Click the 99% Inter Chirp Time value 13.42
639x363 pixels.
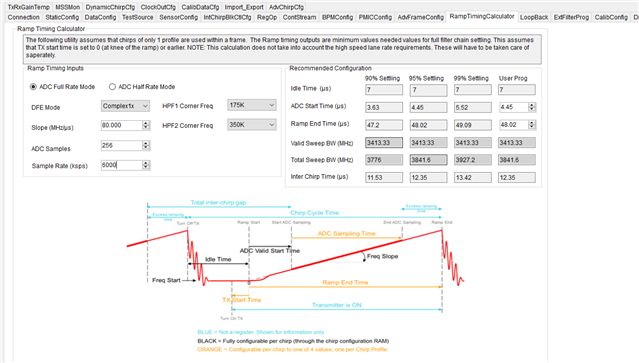click(x=473, y=177)
